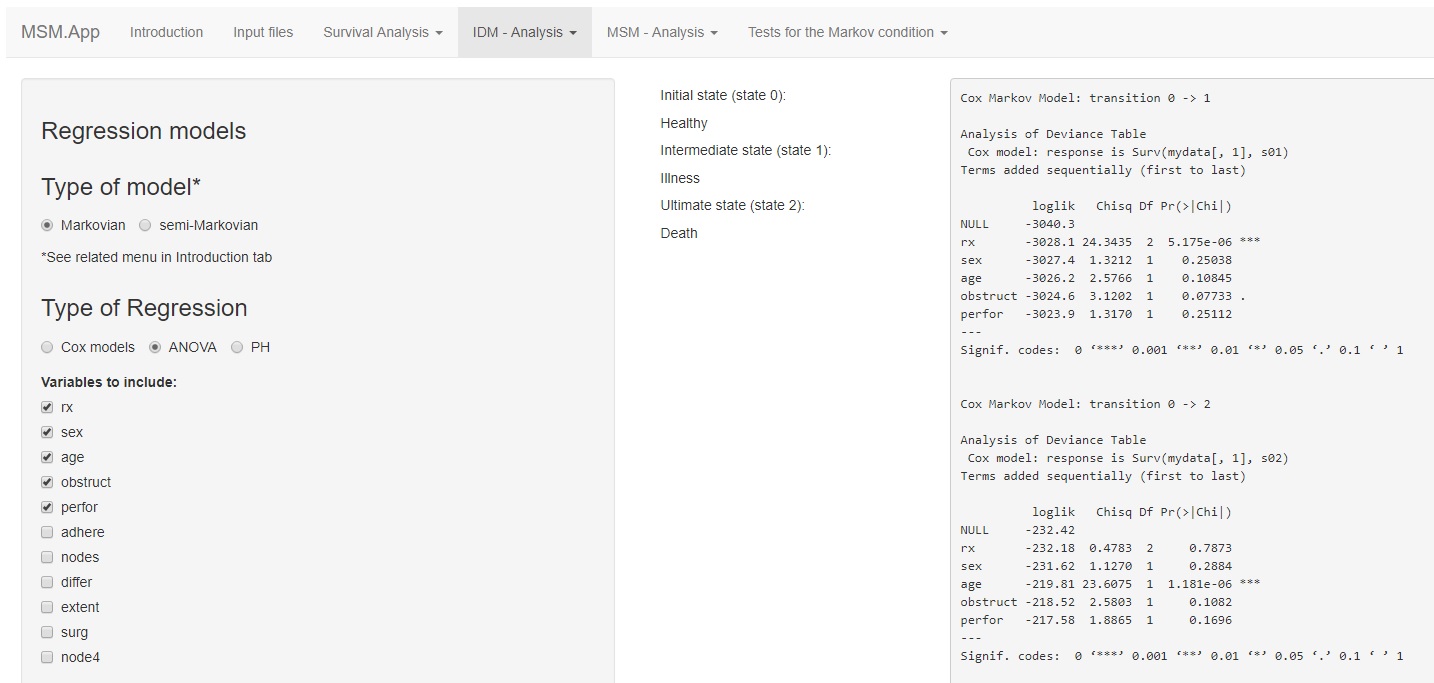Pick the ANOVA regression option
Screen dimensions: 1434x683
[x=155, y=347]
